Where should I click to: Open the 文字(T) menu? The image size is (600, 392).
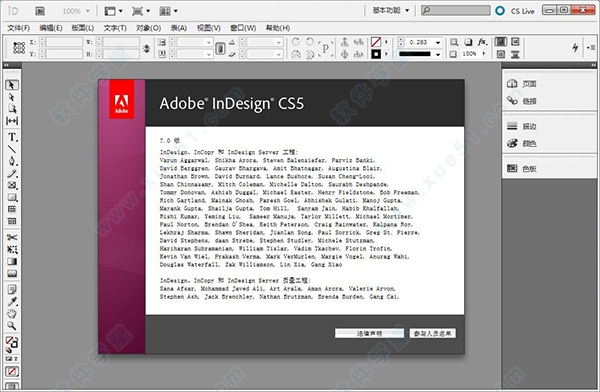coord(115,28)
